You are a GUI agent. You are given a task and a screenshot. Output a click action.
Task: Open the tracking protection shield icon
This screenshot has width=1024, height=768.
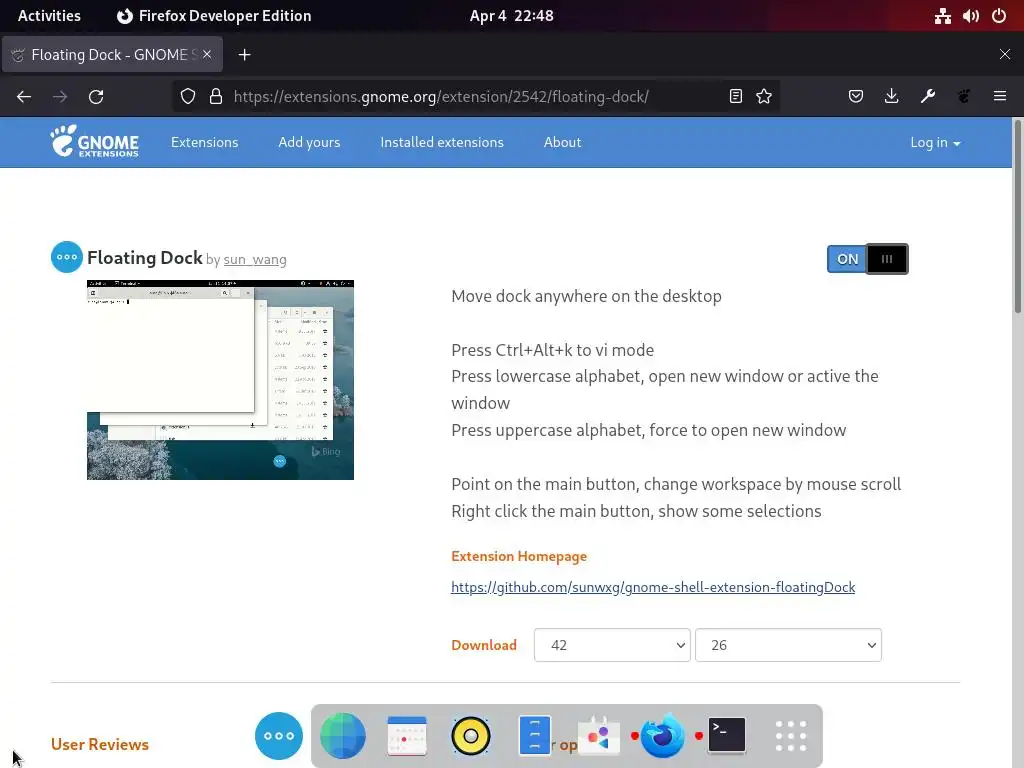click(188, 97)
